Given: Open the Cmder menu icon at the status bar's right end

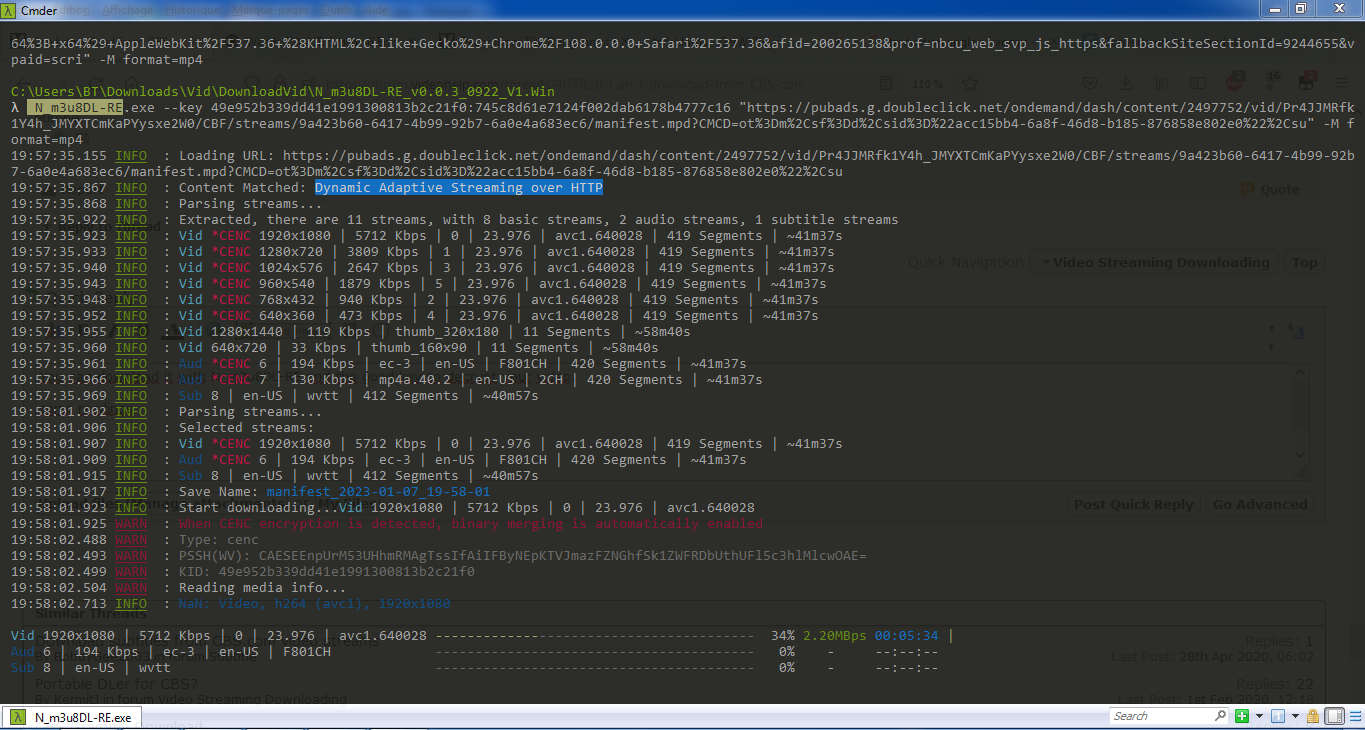Looking at the screenshot, I should click(x=1353, y=716).
